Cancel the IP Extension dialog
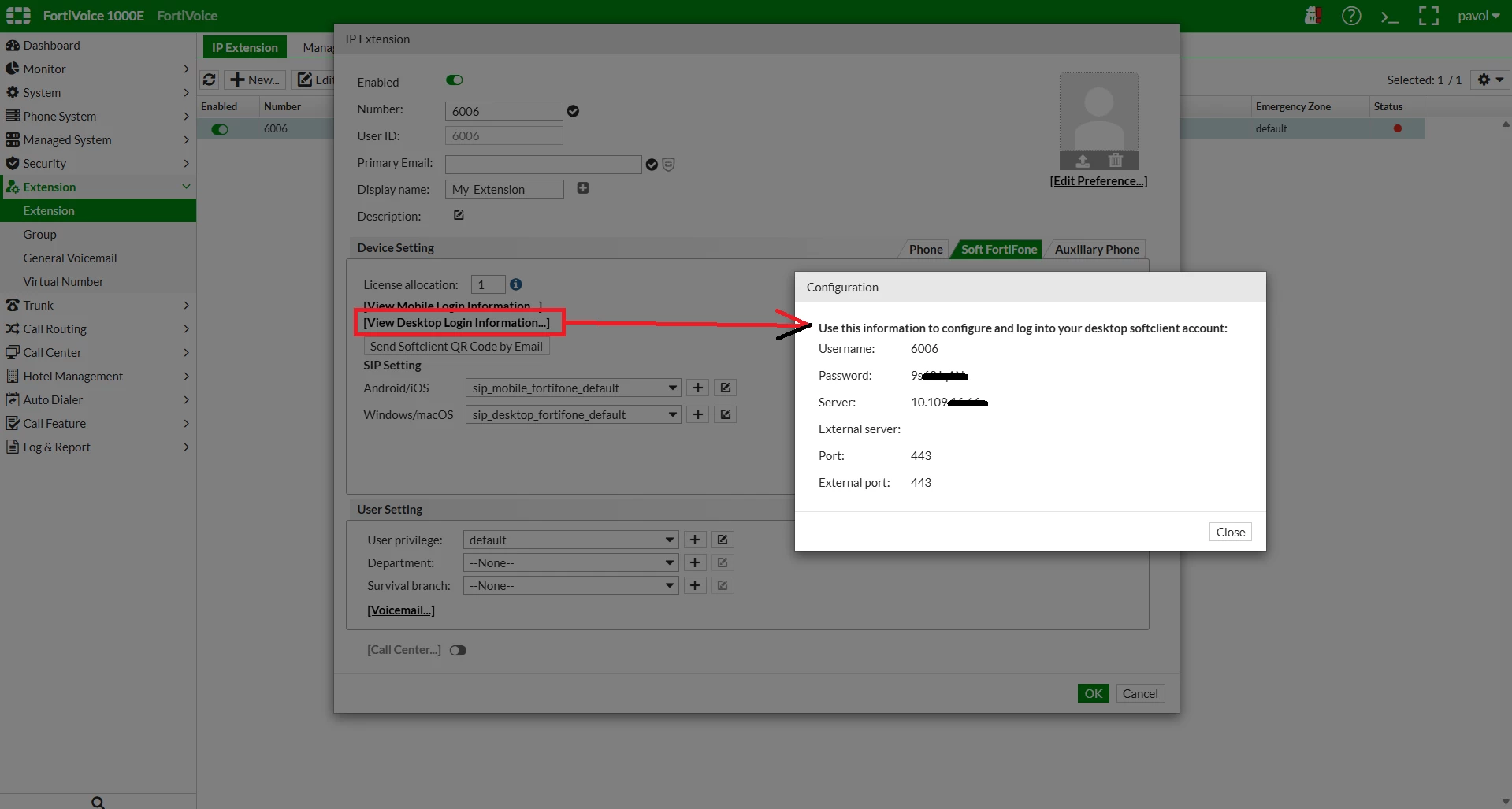This screenshot has height=809, width=1512. tap(1140, 693)
